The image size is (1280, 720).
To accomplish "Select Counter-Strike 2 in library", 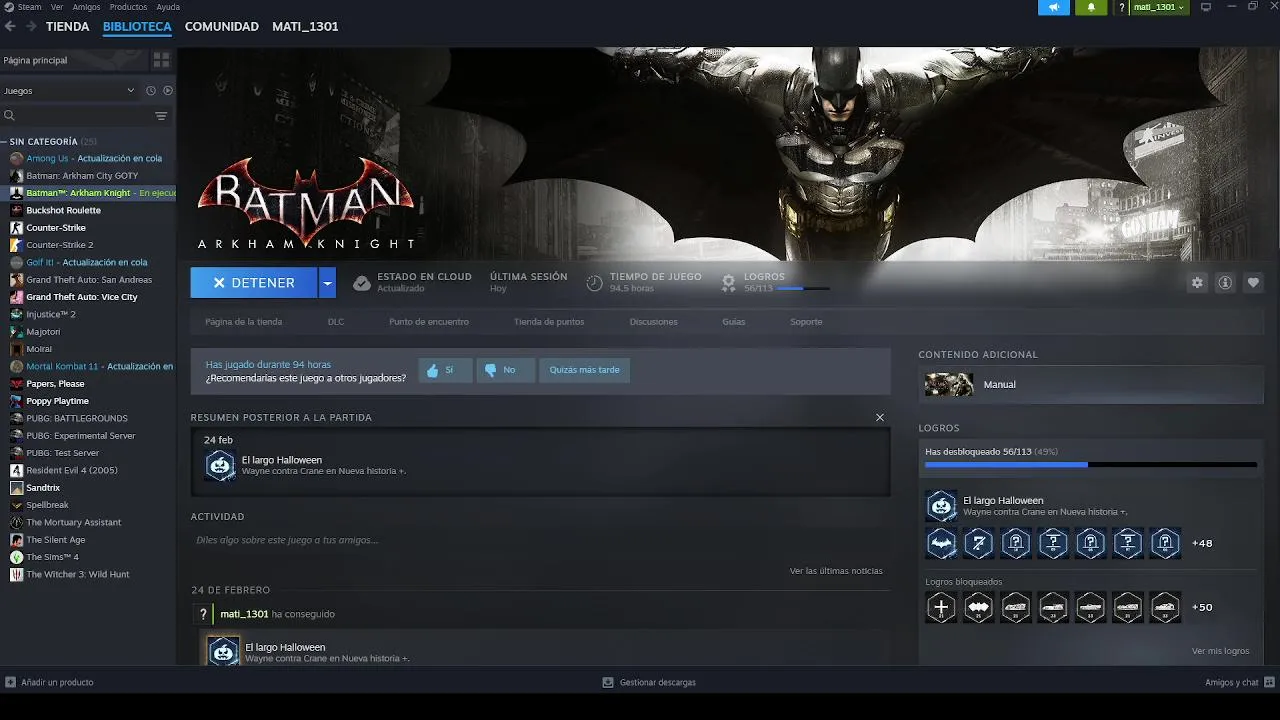I will coord(88,245).
